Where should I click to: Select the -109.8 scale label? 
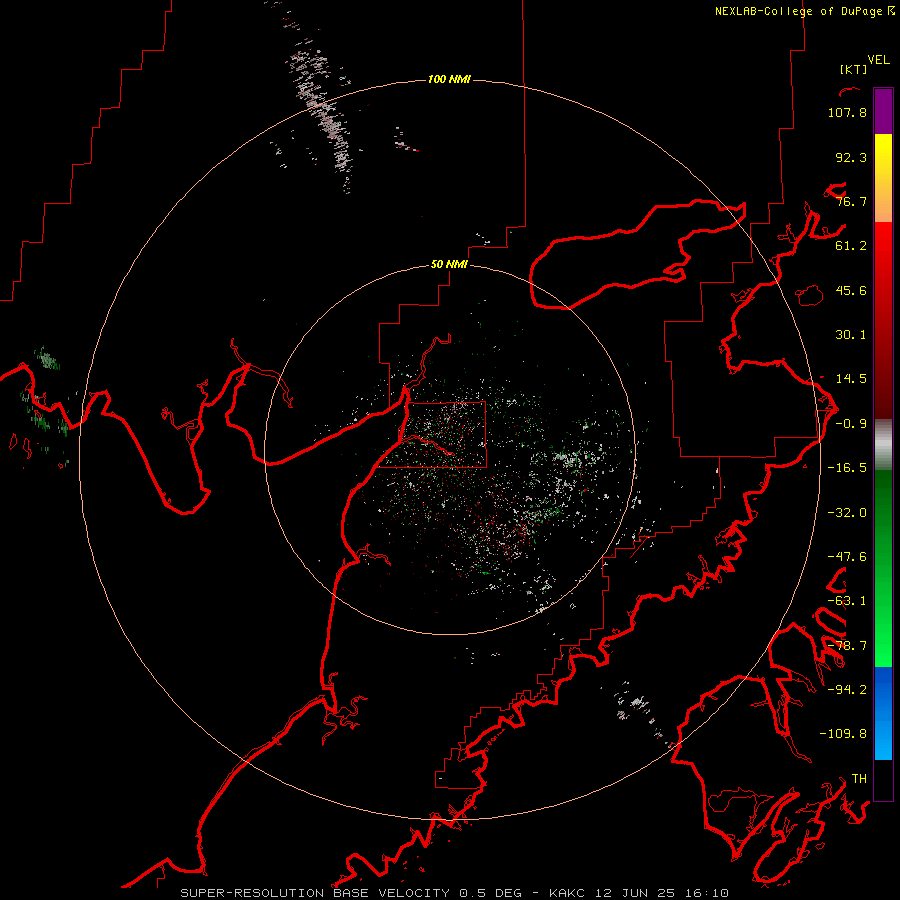coord(843,734)
